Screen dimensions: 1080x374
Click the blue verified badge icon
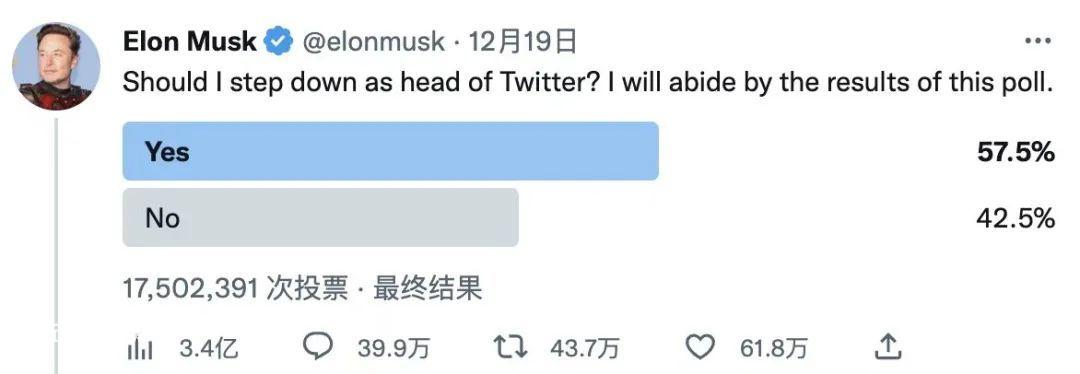click(278, 42)
